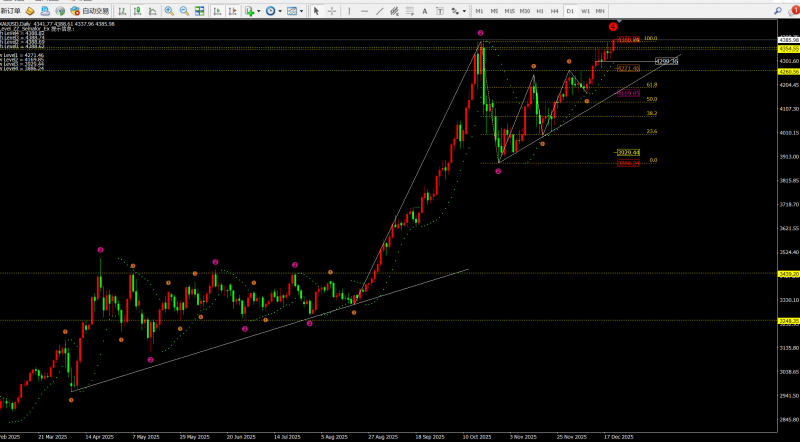
Task: Switch chart to candlestick mode
Action: click(137, 10)
